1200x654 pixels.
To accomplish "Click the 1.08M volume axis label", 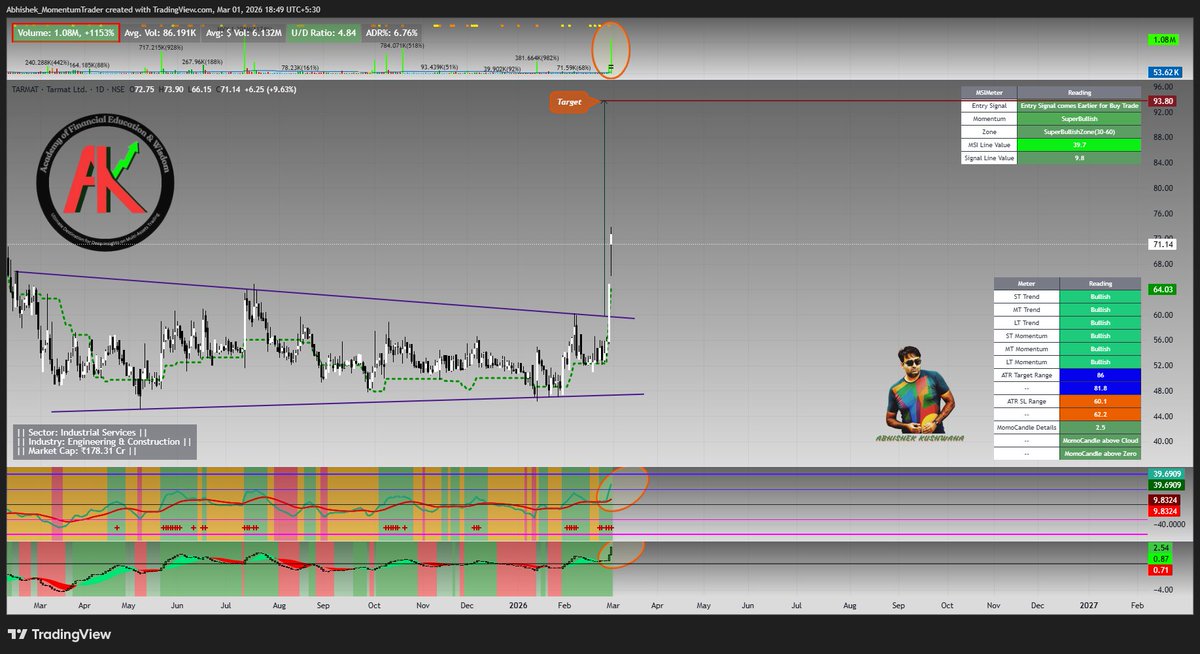I will (x=1163, y=39).
